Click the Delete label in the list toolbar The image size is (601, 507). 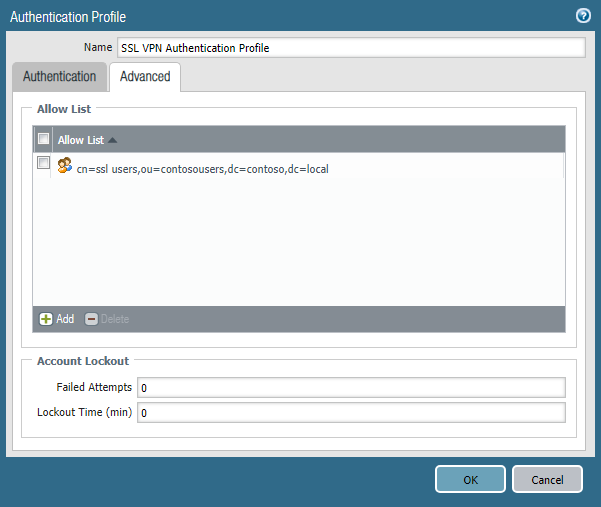tap(115, 319)
